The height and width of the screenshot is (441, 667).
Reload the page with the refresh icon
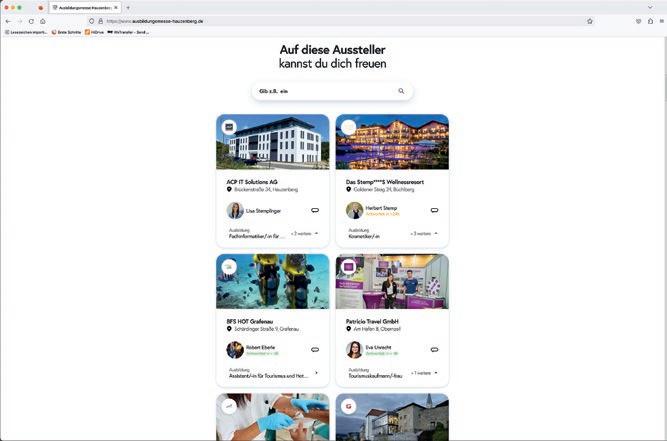[31, 21]
